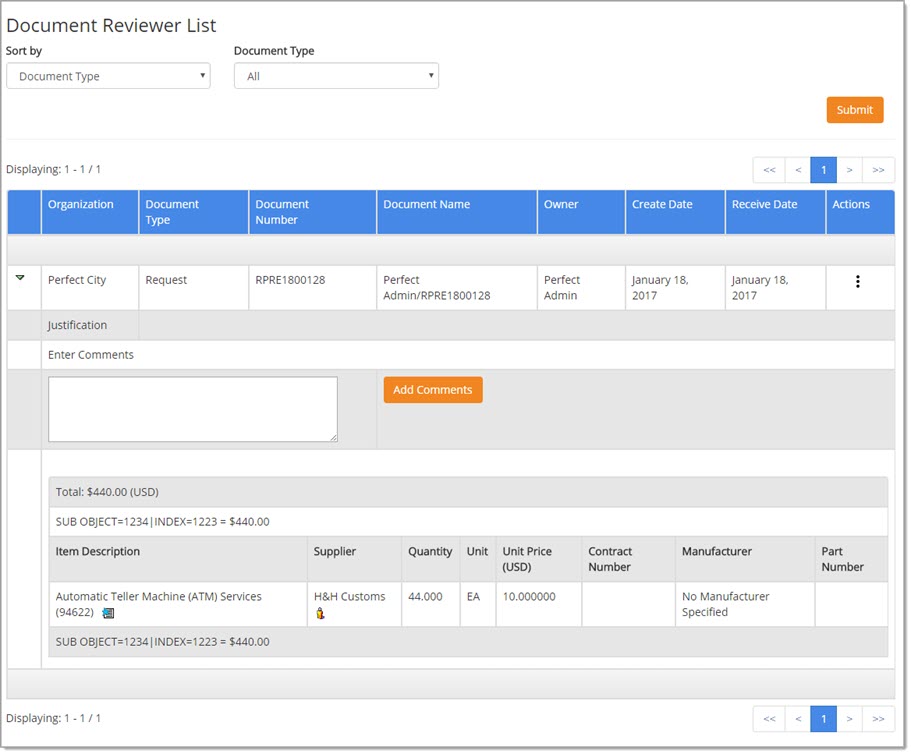Go to previous page in top pagination
The image size is (911, 754).
[798, 170]
